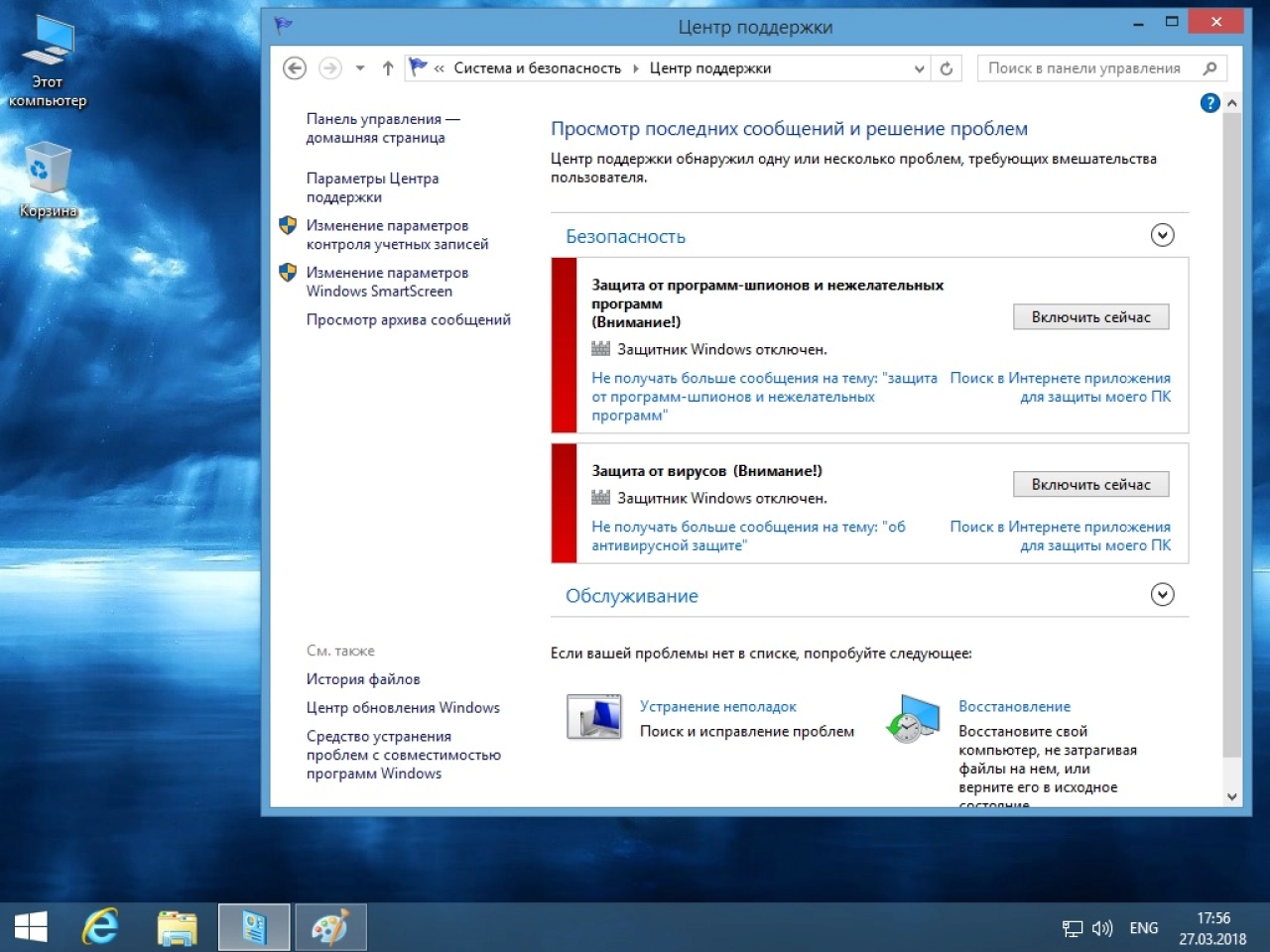Close the Центр поддержки window

coord(1216,22)
